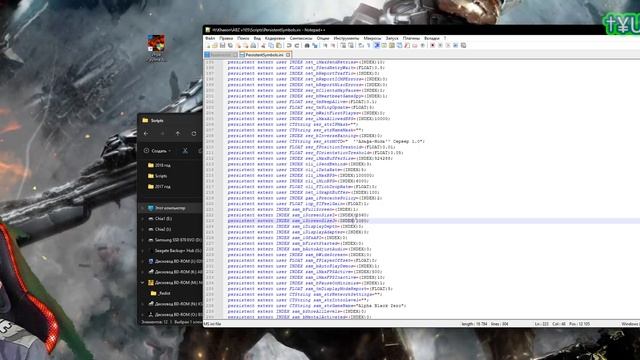Click the Undo arrow toolbar icon

pyautogui.click(x=289, y=45)
